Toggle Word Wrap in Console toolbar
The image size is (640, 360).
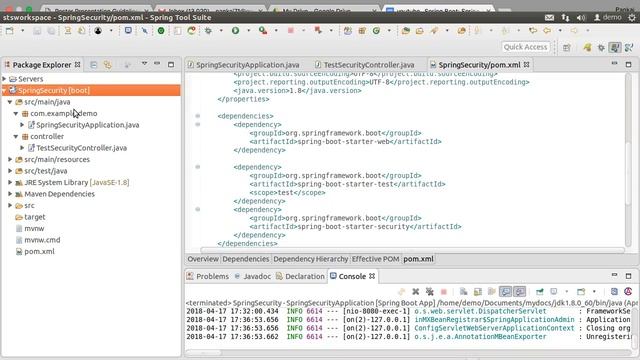[492, 291]
